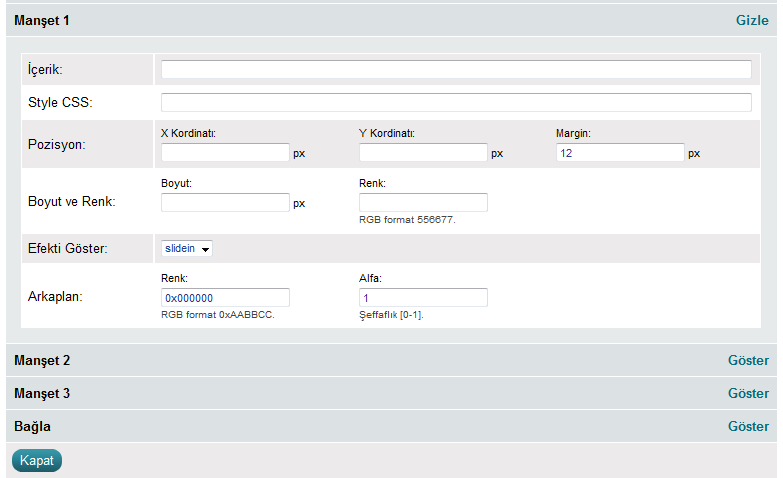Focus the Style CSS input box
Image resolution: width=783 pixels, height=478 pixels.
pos(456,102)
